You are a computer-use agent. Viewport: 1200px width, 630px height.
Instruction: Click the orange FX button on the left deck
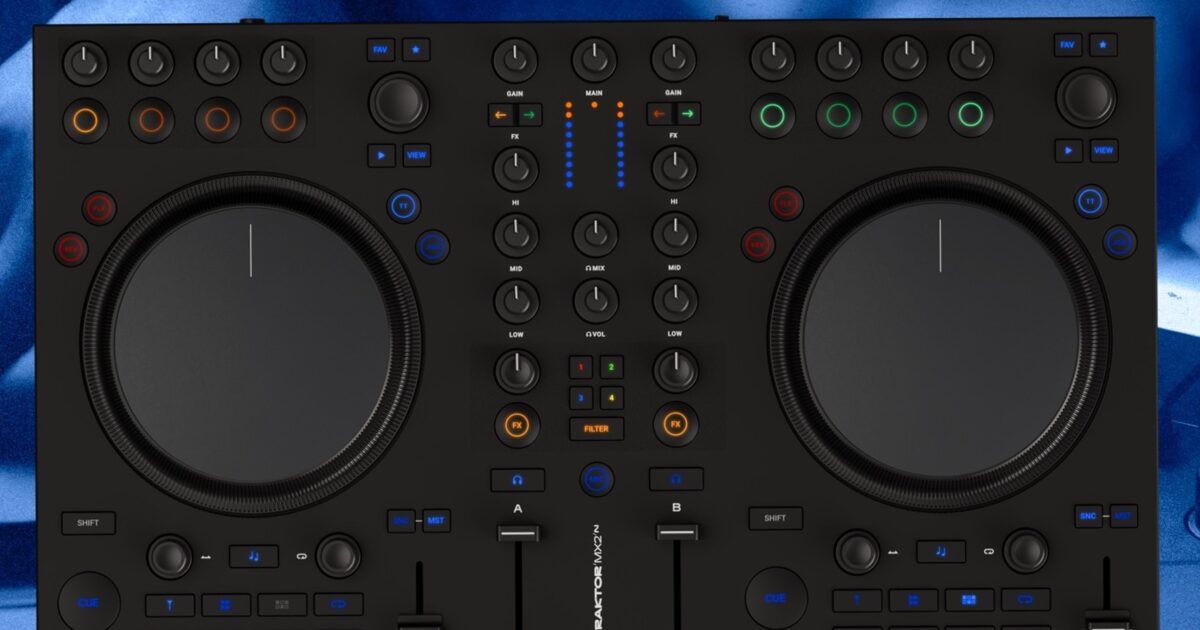(517, 422)
